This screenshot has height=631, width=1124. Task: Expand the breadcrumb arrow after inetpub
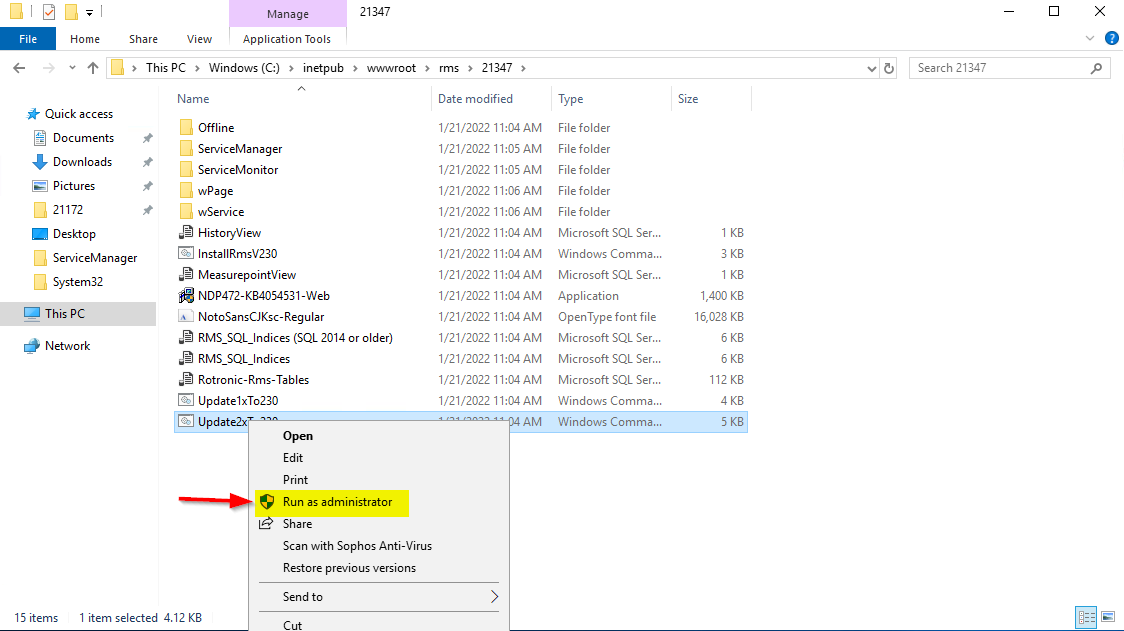(355, 68)
